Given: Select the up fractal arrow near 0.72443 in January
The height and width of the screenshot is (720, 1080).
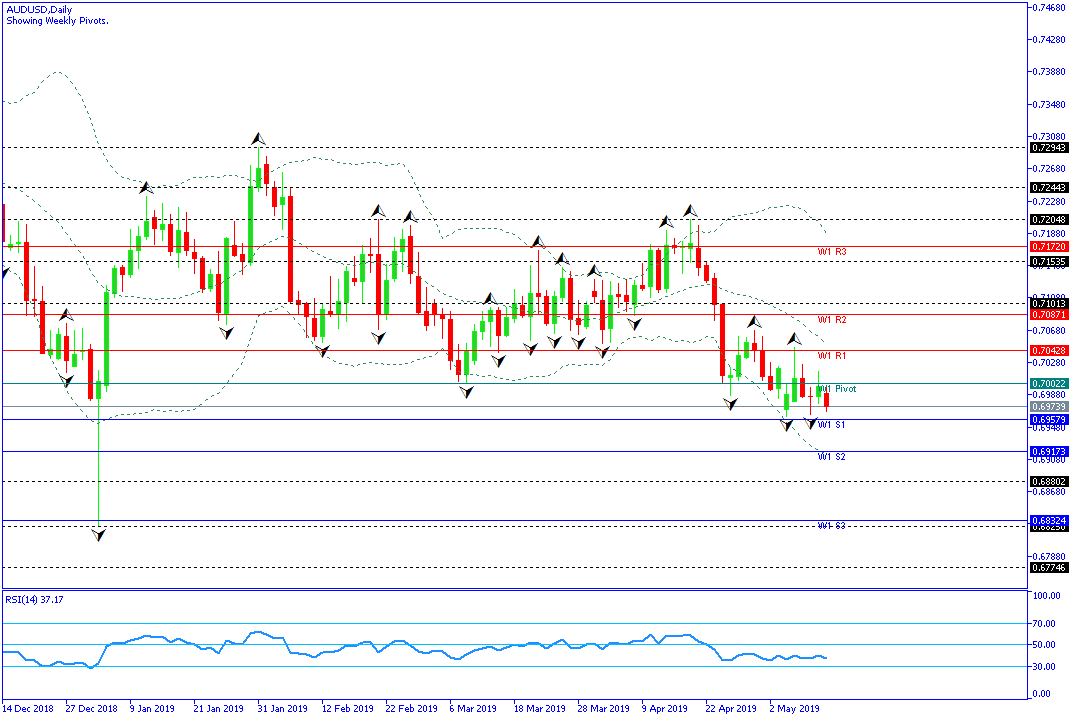Looking at the screenshot, I should coord(145,187).
